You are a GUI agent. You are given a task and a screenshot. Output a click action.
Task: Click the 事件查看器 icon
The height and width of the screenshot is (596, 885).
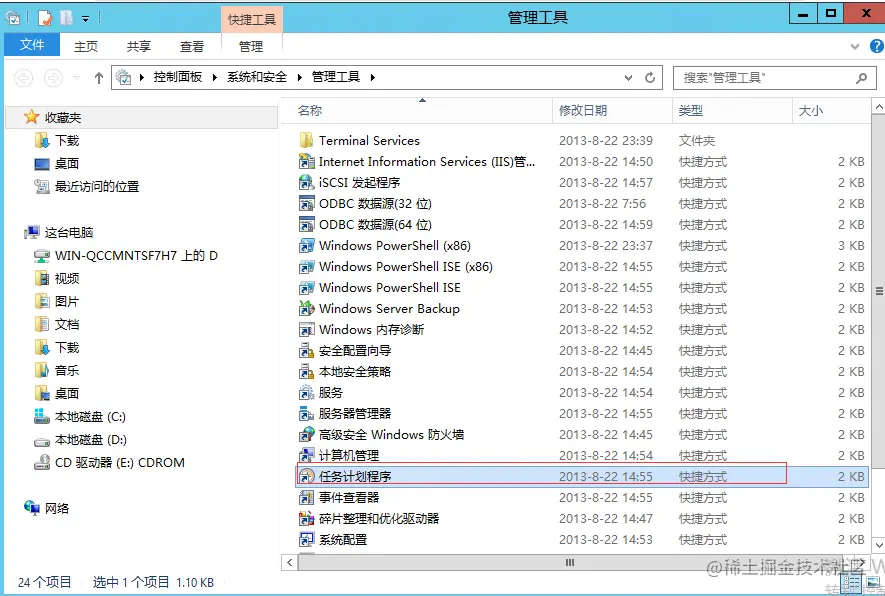pyautogui.click(x=306, y=498)
